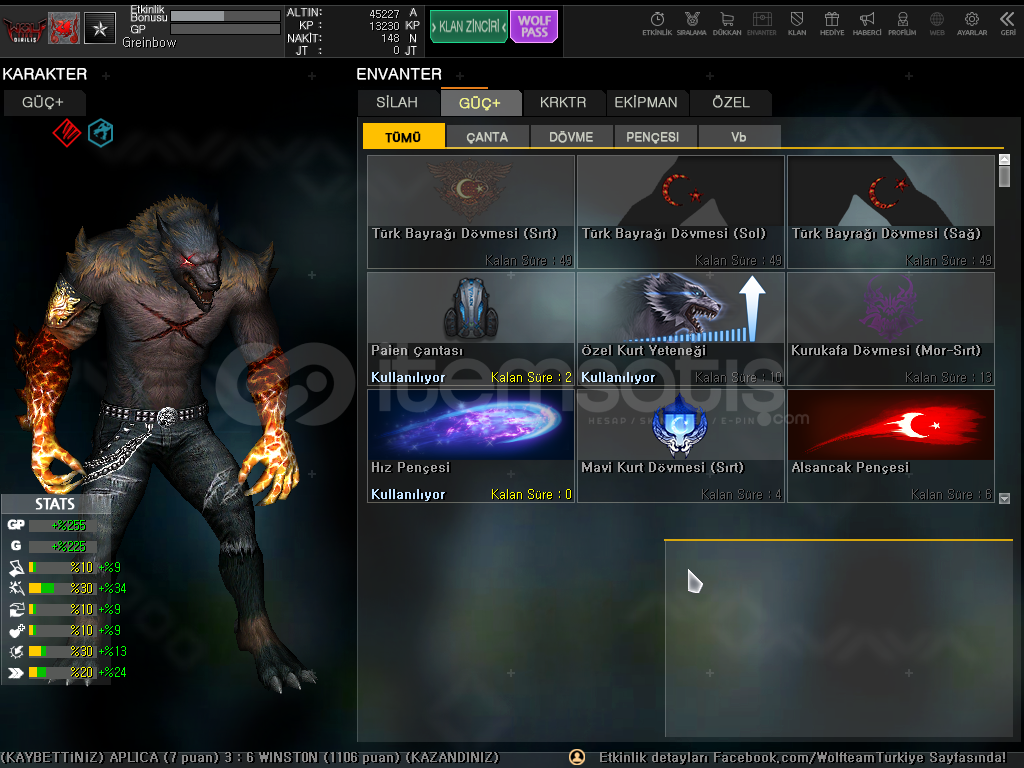Select the red claw power-up icon
This screenshot has width=1024, height=768.
tap(67, 133)
